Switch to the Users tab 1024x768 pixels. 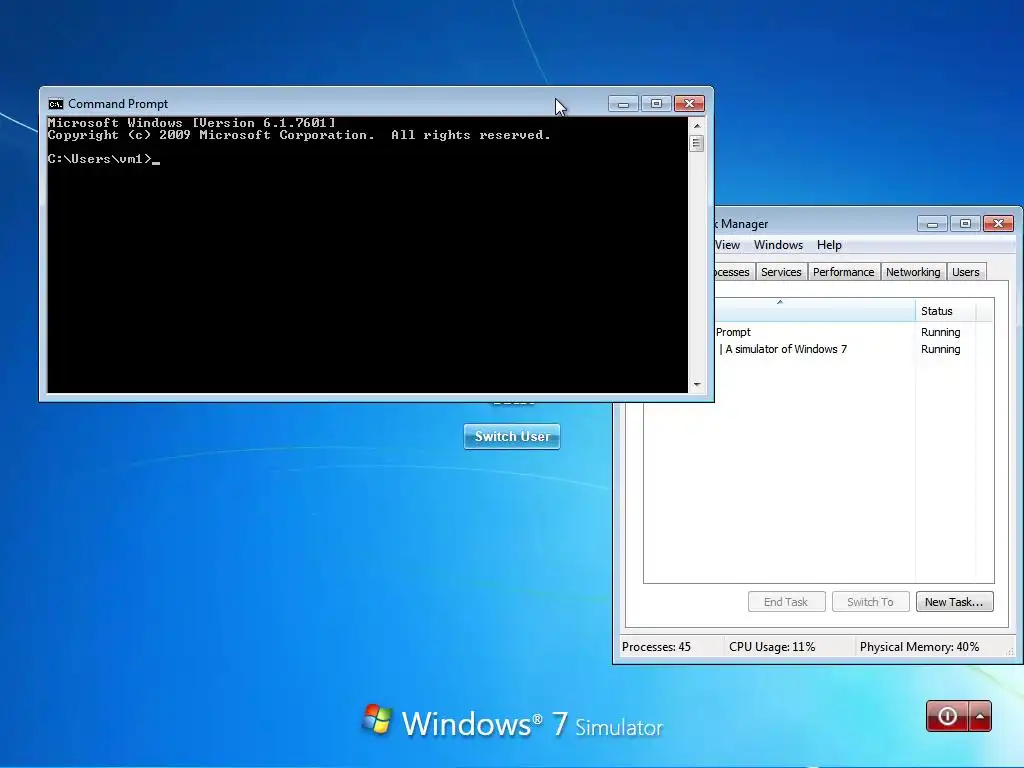(966, 272)
